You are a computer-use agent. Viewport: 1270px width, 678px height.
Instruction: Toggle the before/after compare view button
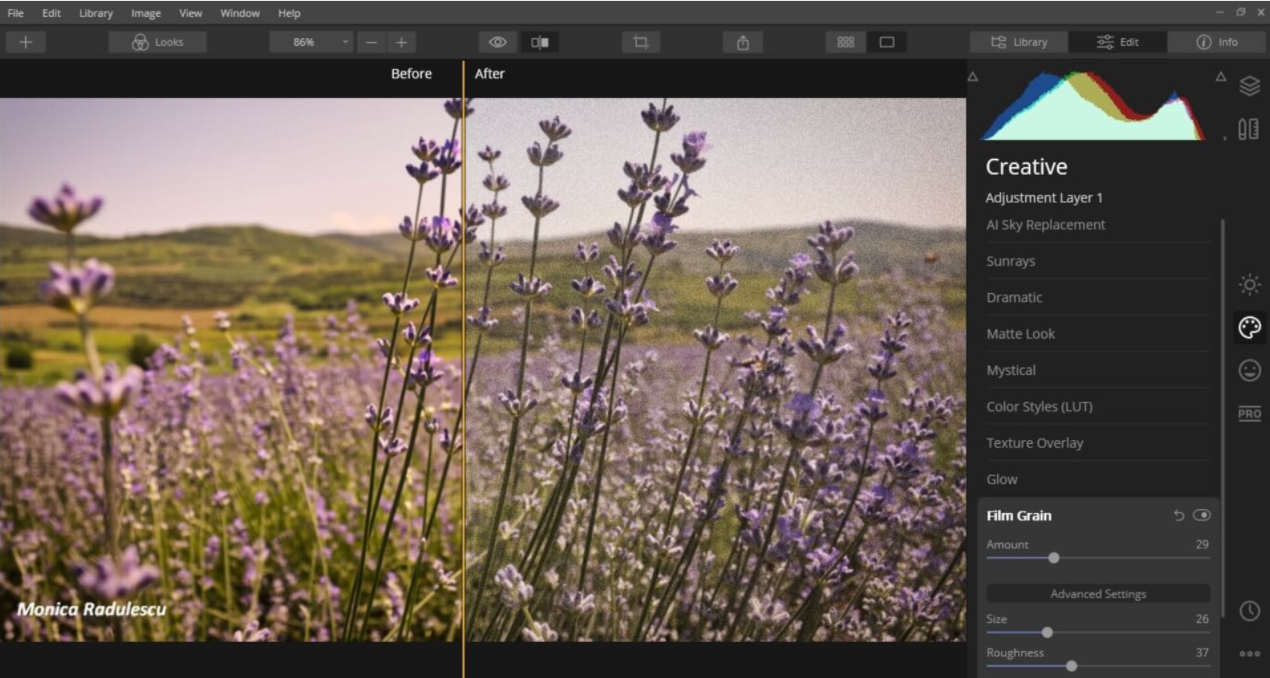[540, 42]
